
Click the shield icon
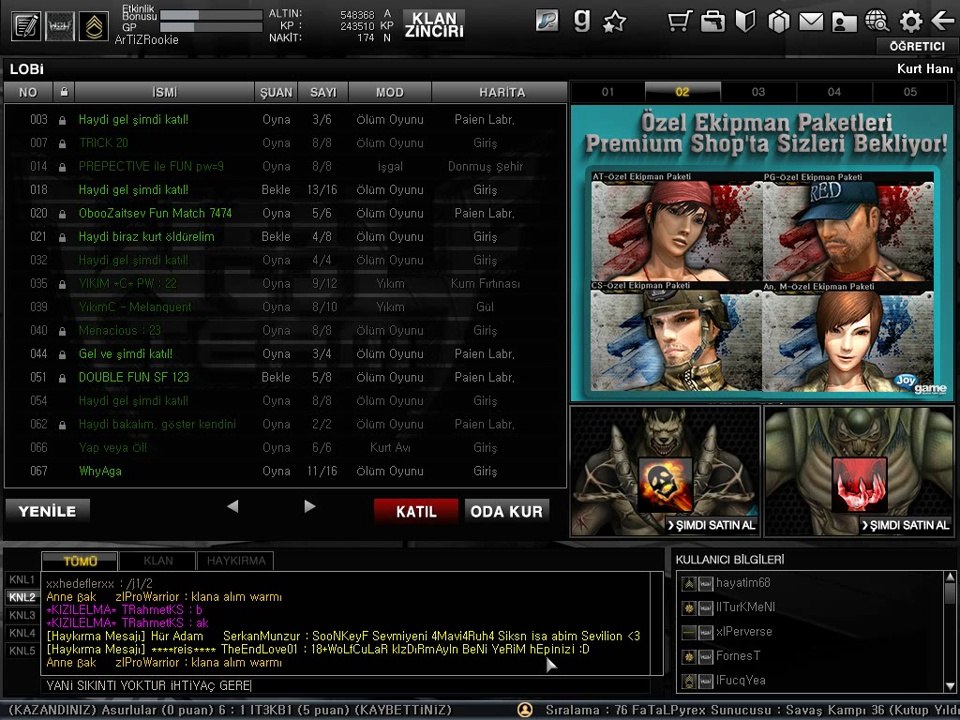745,21
